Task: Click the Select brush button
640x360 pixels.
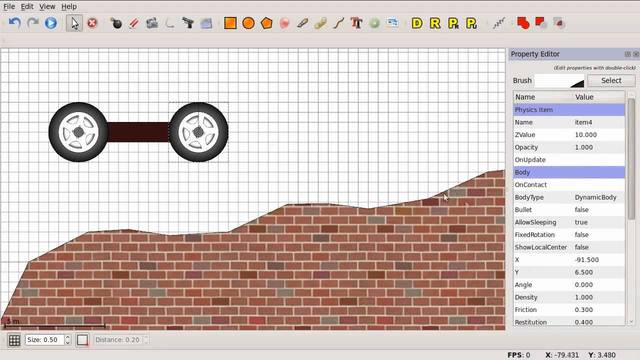Action: pyautogui.click(x=611, y=80)
